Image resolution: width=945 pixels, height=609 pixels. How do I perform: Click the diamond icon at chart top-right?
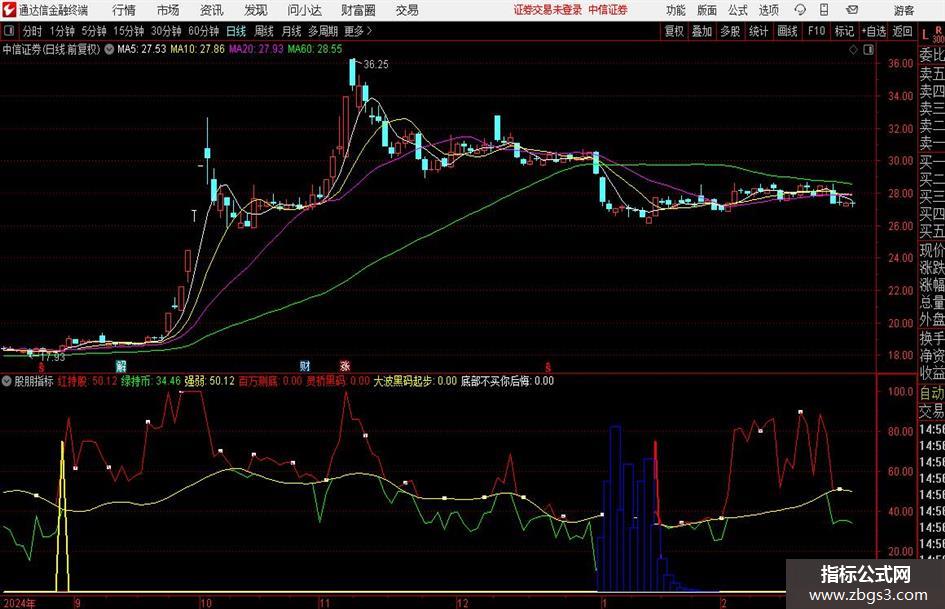[853, 49]
